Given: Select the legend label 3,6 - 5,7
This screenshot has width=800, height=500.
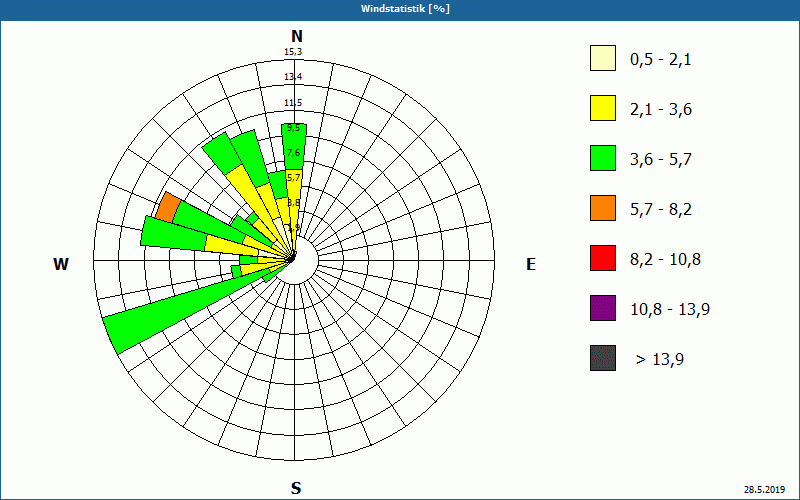Looking at the screenshot, I should 661,160.
